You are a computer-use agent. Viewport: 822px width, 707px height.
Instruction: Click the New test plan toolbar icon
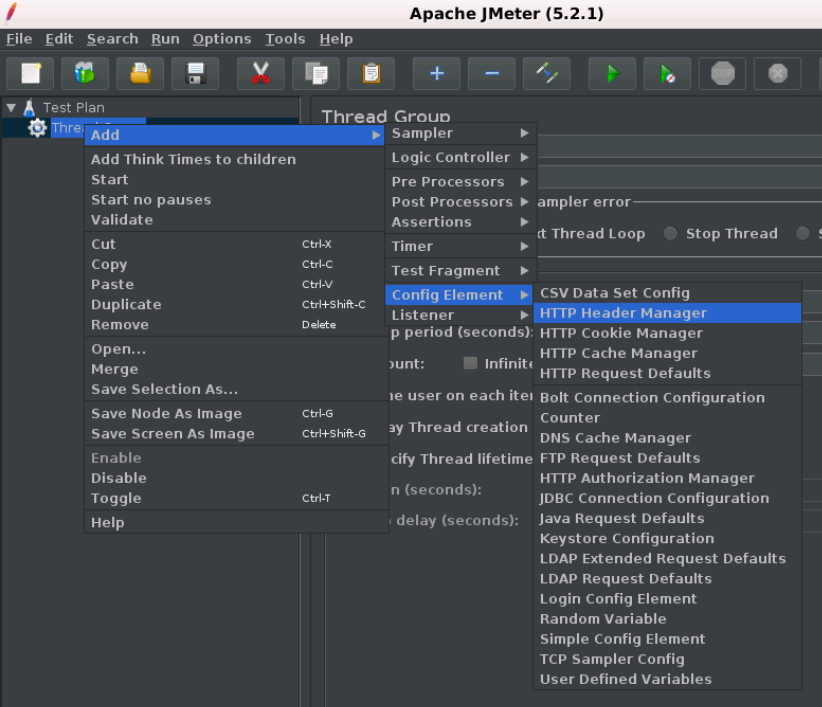(30, 73)
